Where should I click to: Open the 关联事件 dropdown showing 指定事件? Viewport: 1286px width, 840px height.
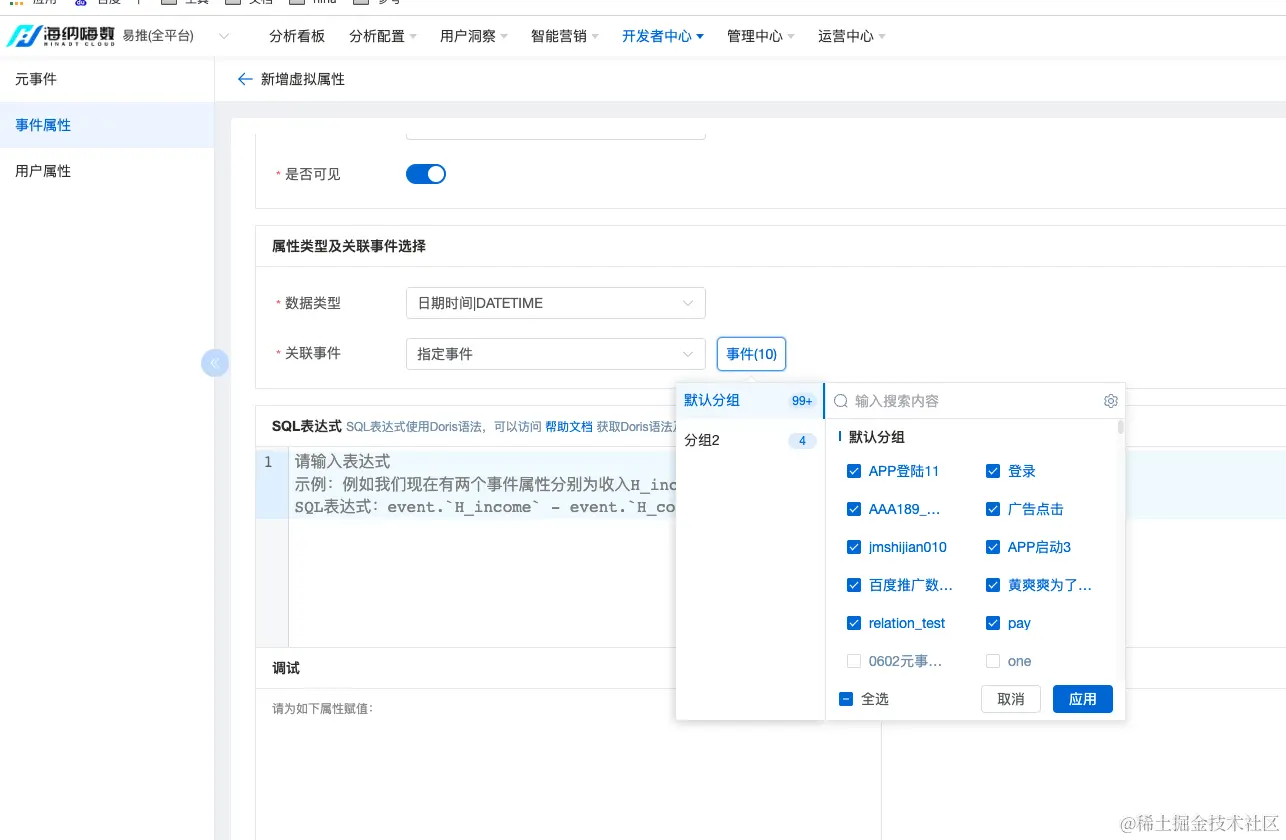pos(556,354)
